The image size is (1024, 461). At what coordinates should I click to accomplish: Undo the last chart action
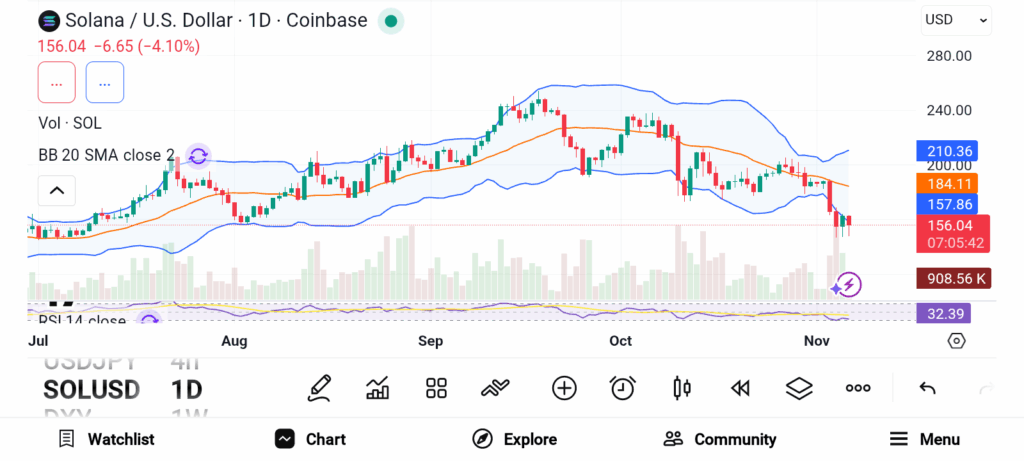click(927, 388)
